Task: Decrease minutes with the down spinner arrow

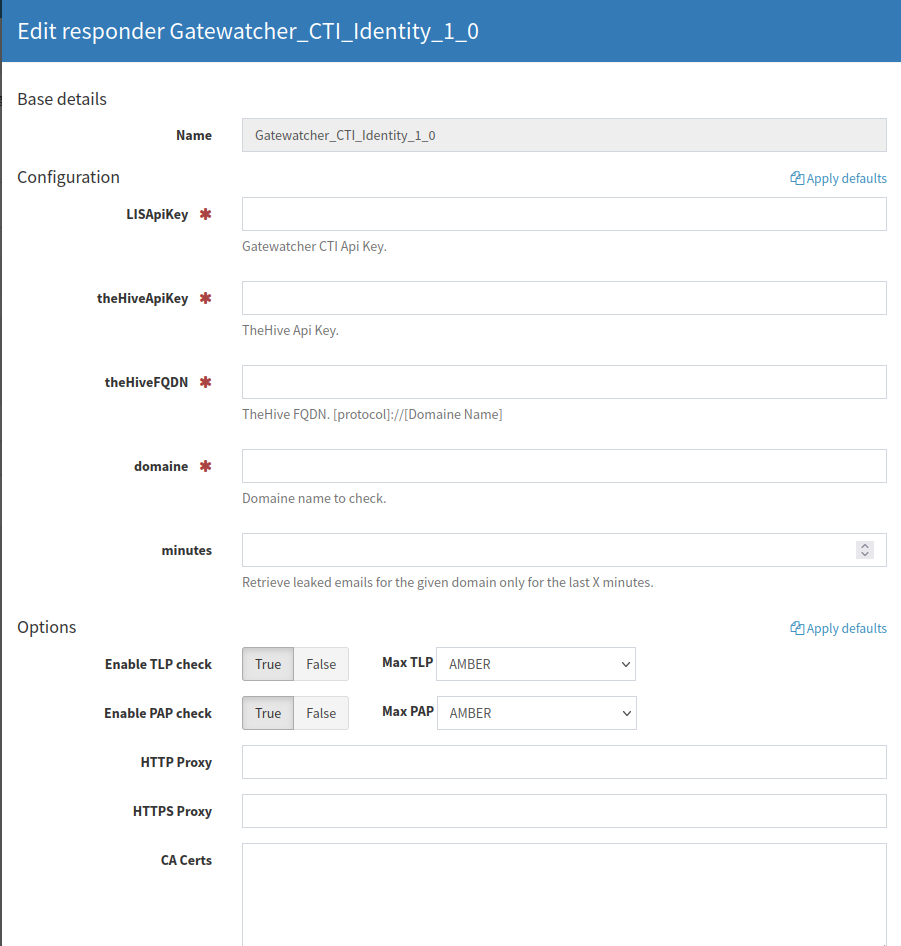Action: 865,554
